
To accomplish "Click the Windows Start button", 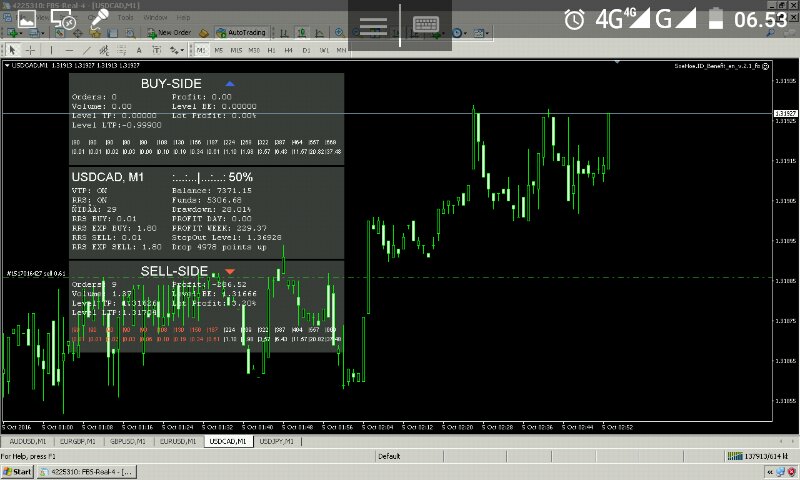I will 17,470.
